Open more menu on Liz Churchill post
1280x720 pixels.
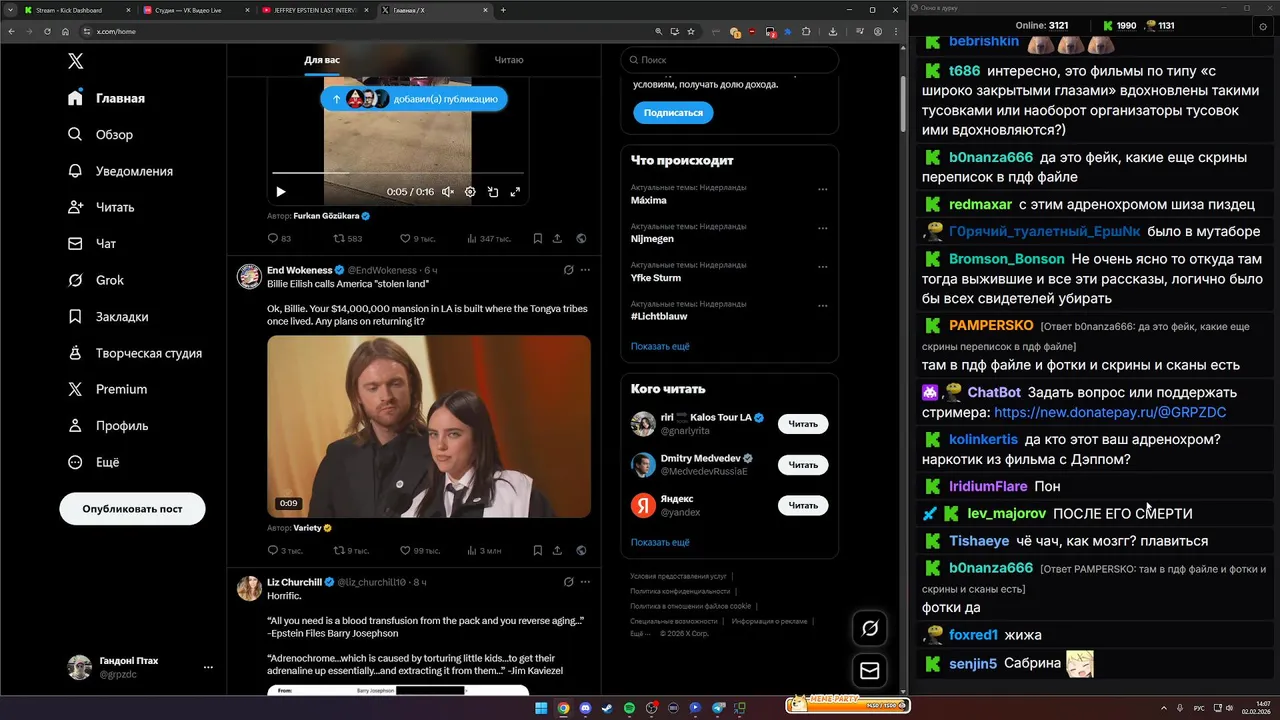[586, 582]
